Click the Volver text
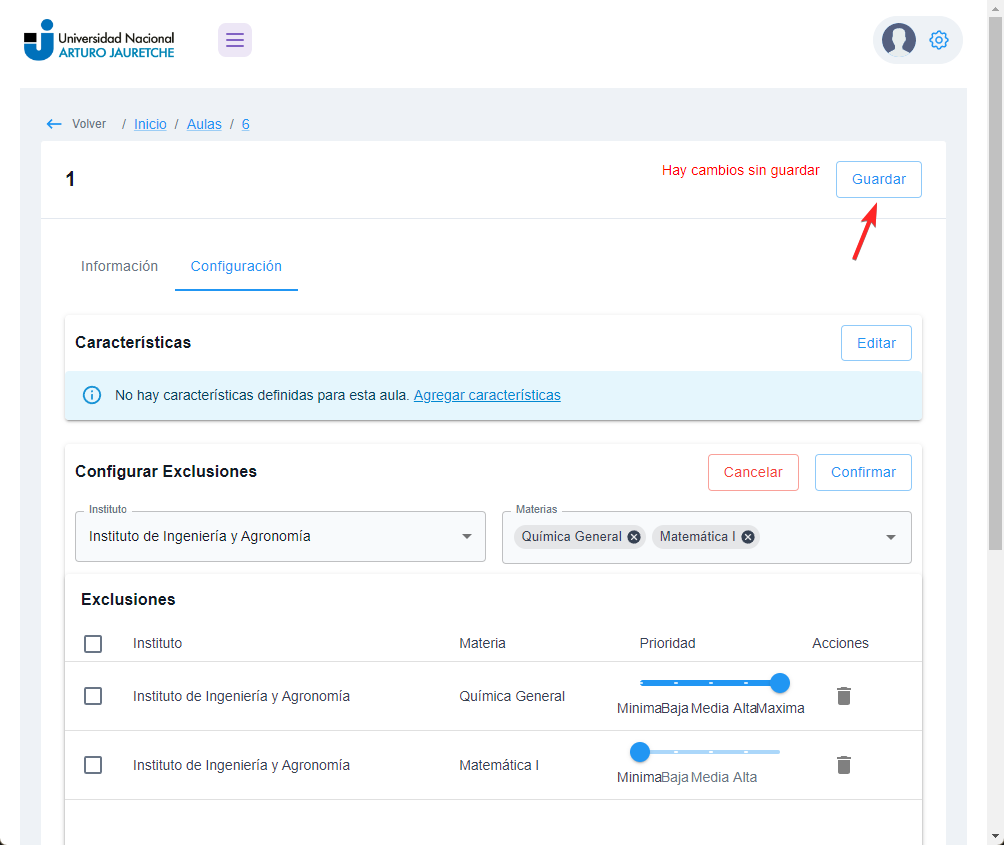 tap(89, 124)
